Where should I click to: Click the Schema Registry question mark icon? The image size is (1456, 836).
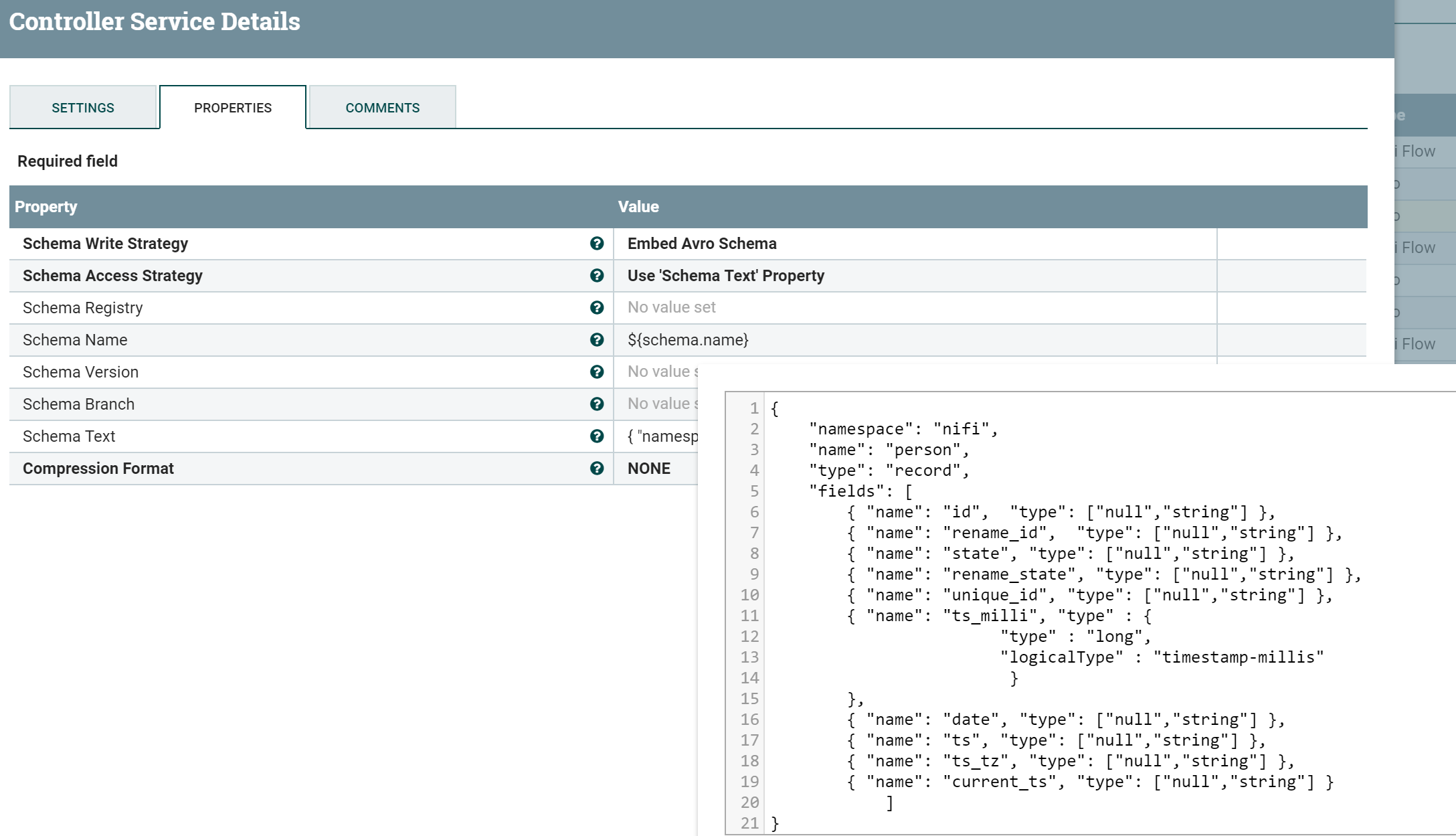[x=596, y=308]
